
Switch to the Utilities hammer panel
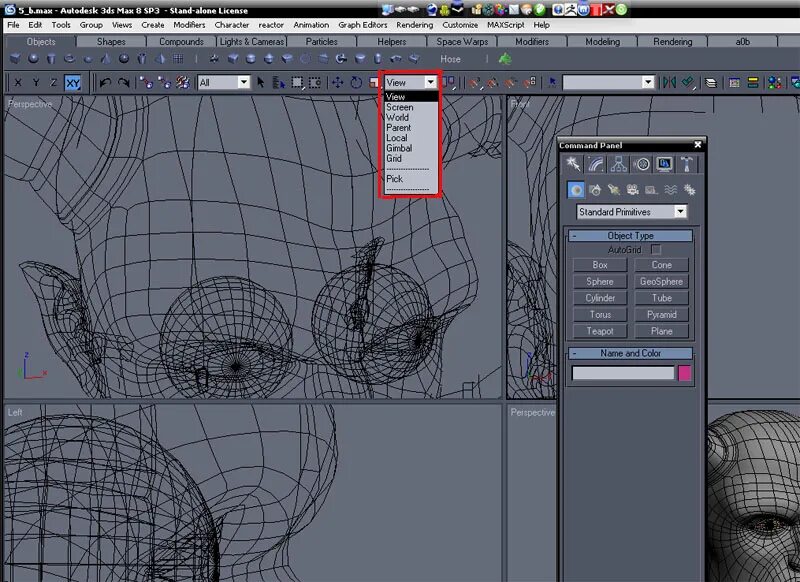pyautogui.click(x=687, y=164)
